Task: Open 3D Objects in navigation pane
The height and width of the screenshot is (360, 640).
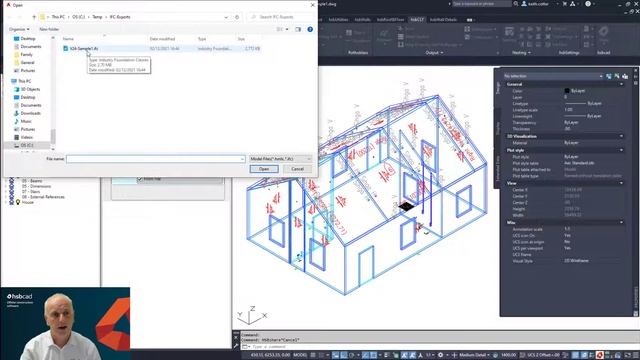Action: [x=30, y=89]
